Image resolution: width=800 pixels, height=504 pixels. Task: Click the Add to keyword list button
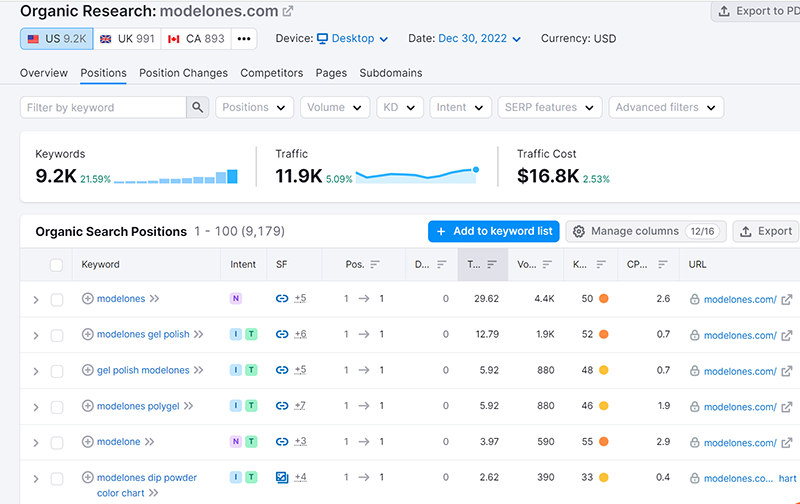493,231
